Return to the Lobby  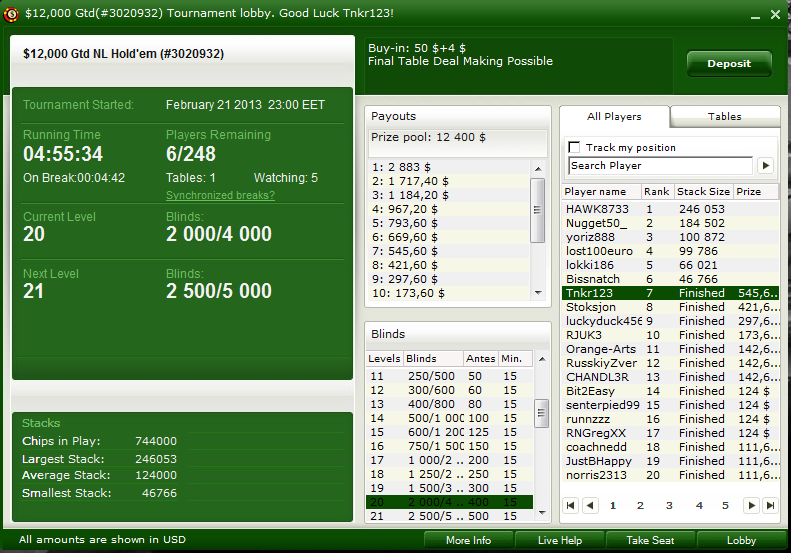click(741, 540)
